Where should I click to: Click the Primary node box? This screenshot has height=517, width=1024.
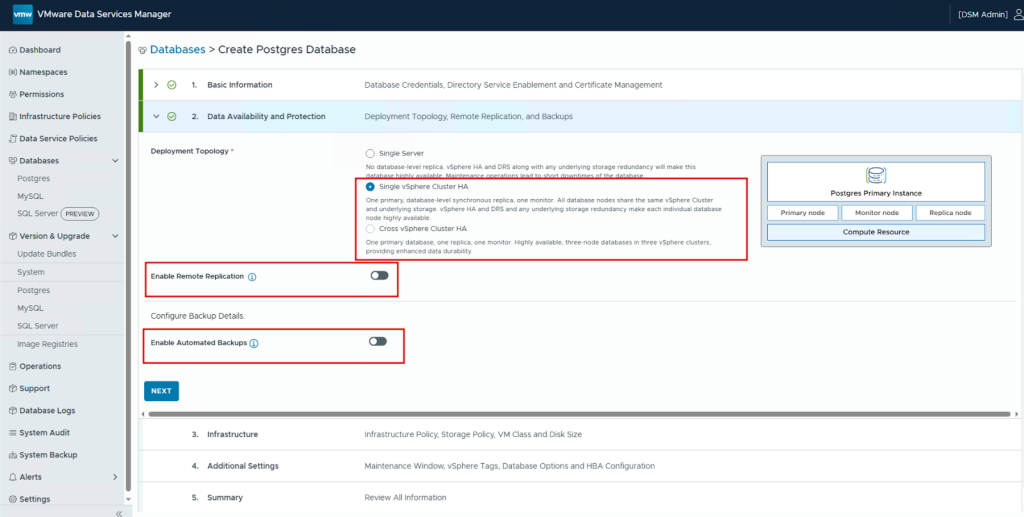(803, 213)
